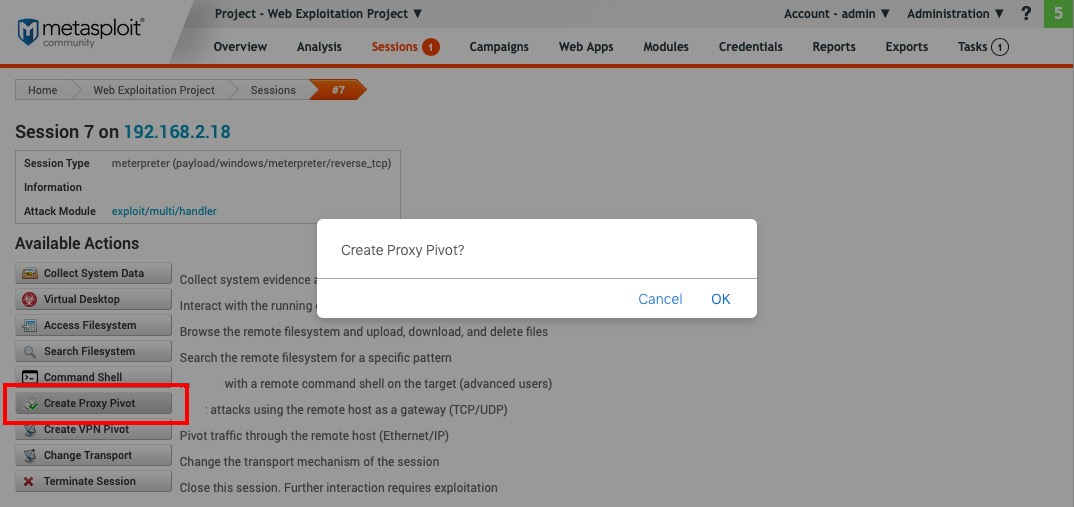Viewport: 1074px width, 507px height.
Task: Click the red Terminate Session X icon
Action: pos(30,481)
